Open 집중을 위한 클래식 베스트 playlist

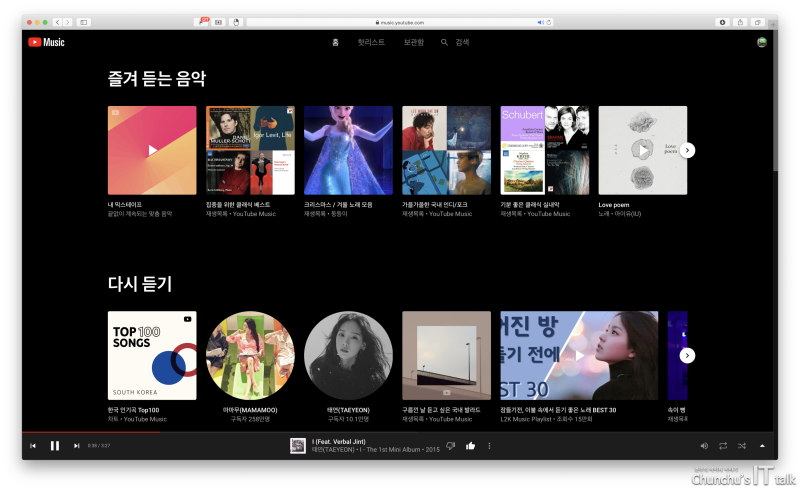point(250,150)
